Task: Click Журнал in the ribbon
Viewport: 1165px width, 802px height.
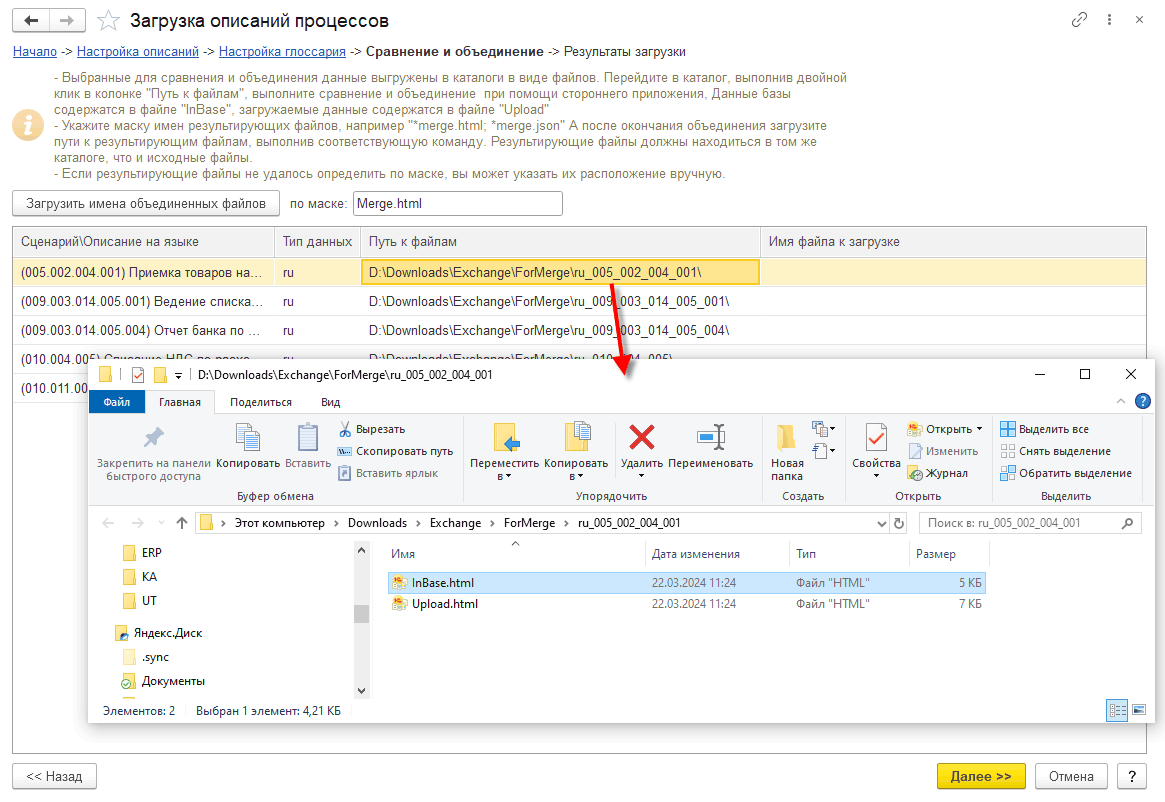Action: coord(938,473)
